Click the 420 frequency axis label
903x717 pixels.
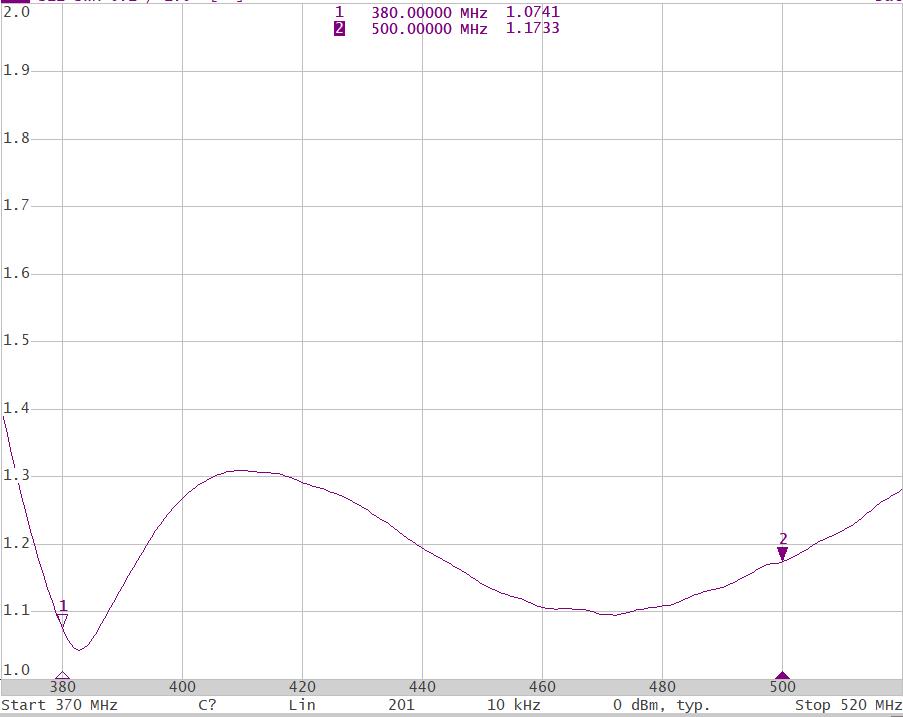pos(302,686)
